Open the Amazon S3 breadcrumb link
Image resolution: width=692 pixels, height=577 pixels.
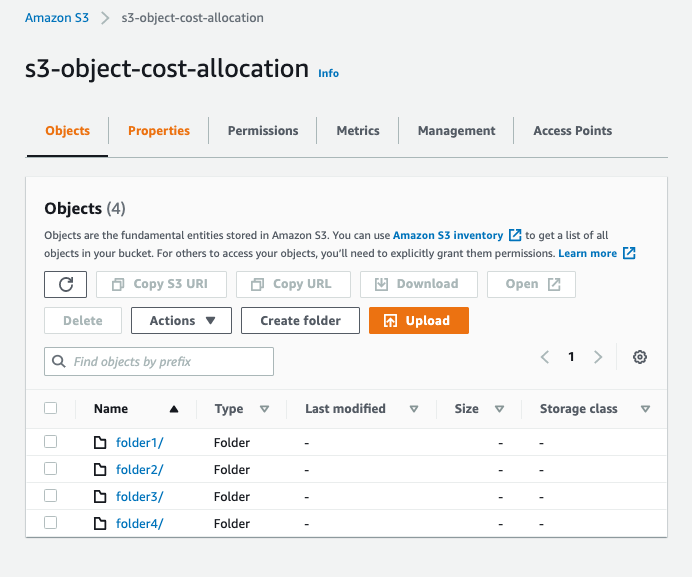[x=57, y=18]
